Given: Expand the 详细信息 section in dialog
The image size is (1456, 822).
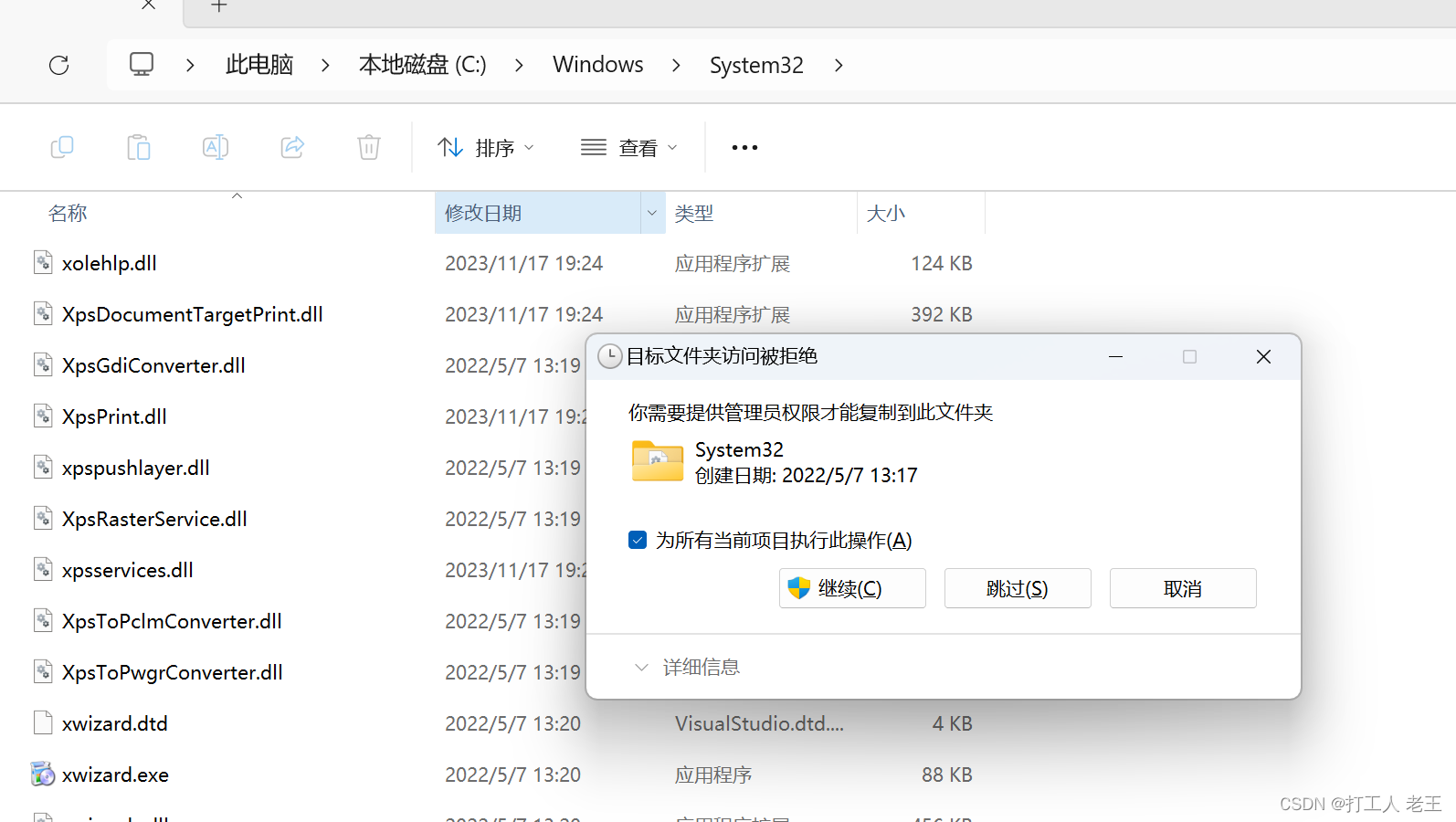Looking at the screenshot, I should click(x=687, y=668).
